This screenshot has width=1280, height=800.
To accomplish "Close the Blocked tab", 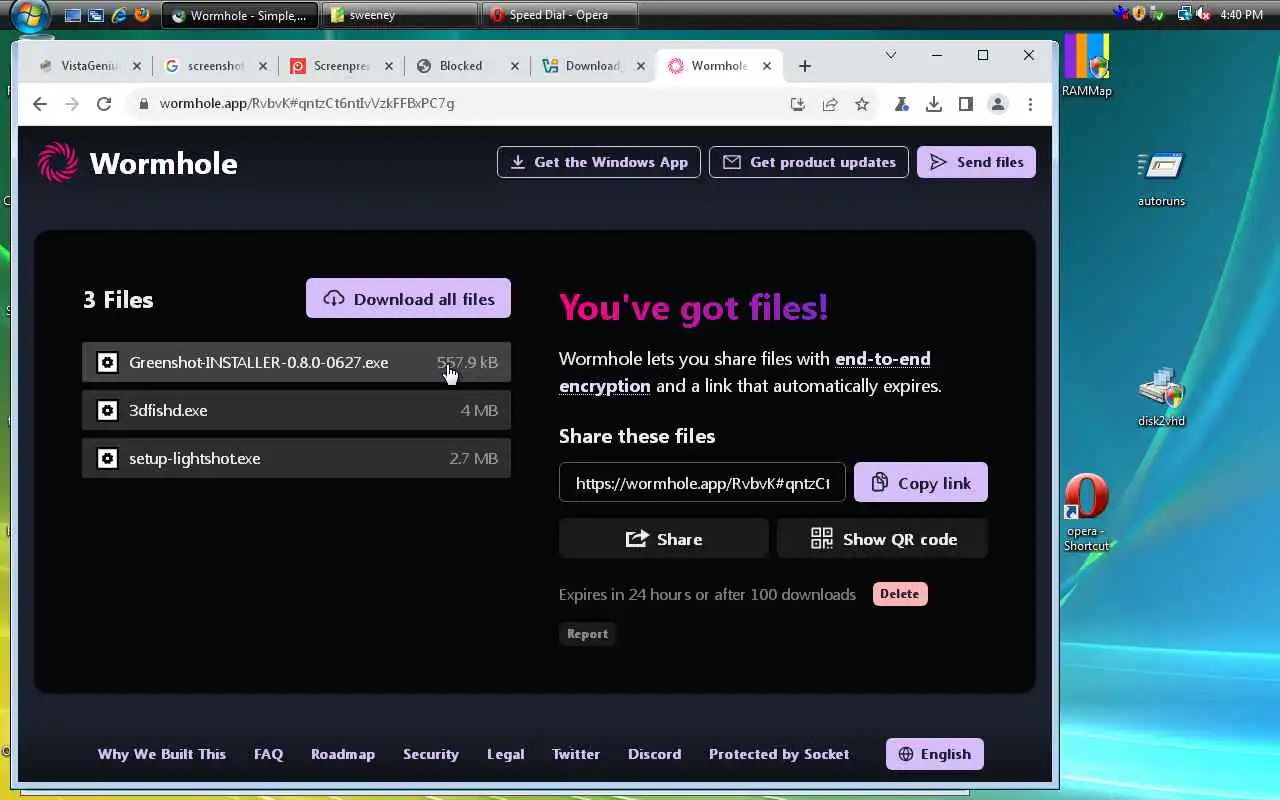I will [515, 66].
